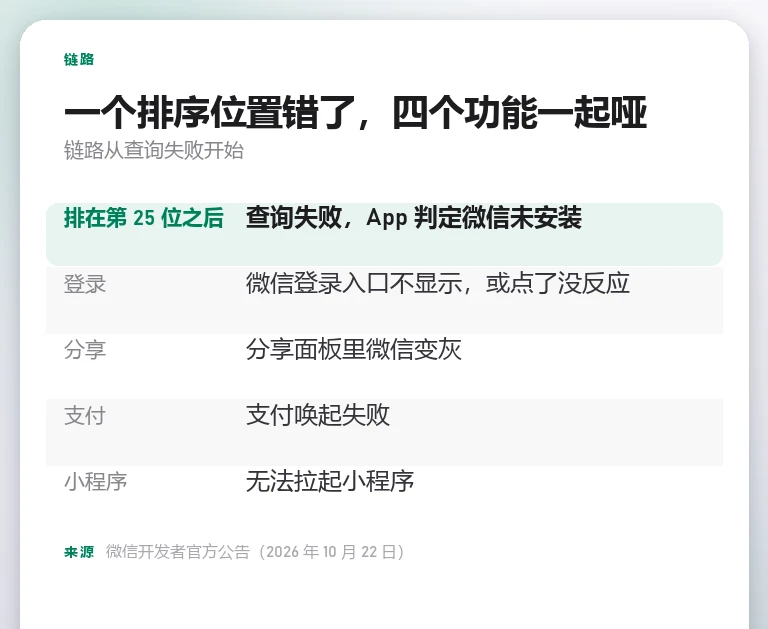Click the '分享' row label
The width and height of the screenshot is (768, 629).
point(85,350)
